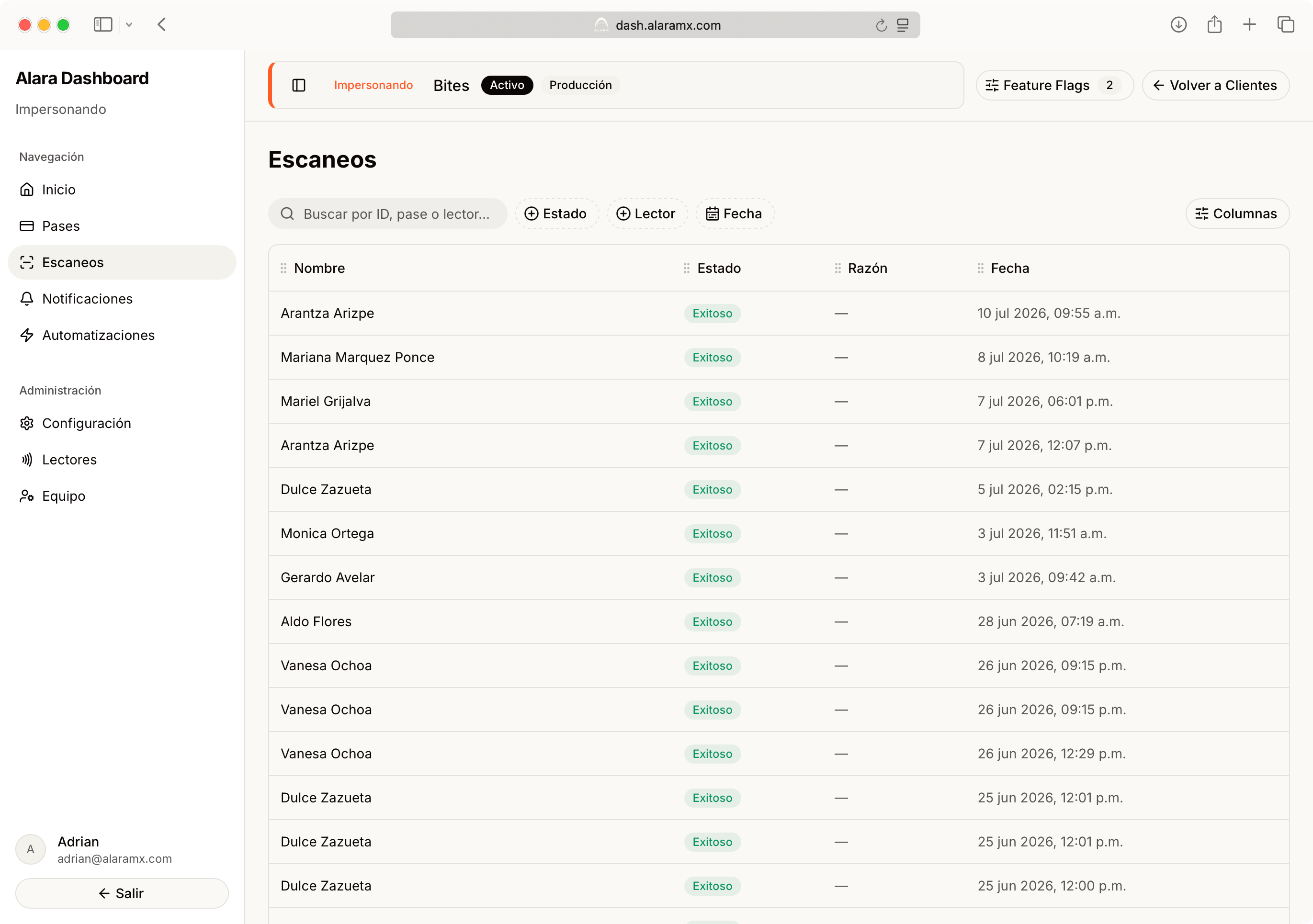This screenshot has height=924, width=1313.
Task: Select the Monica Ortega row
Action: click(779, 533)
